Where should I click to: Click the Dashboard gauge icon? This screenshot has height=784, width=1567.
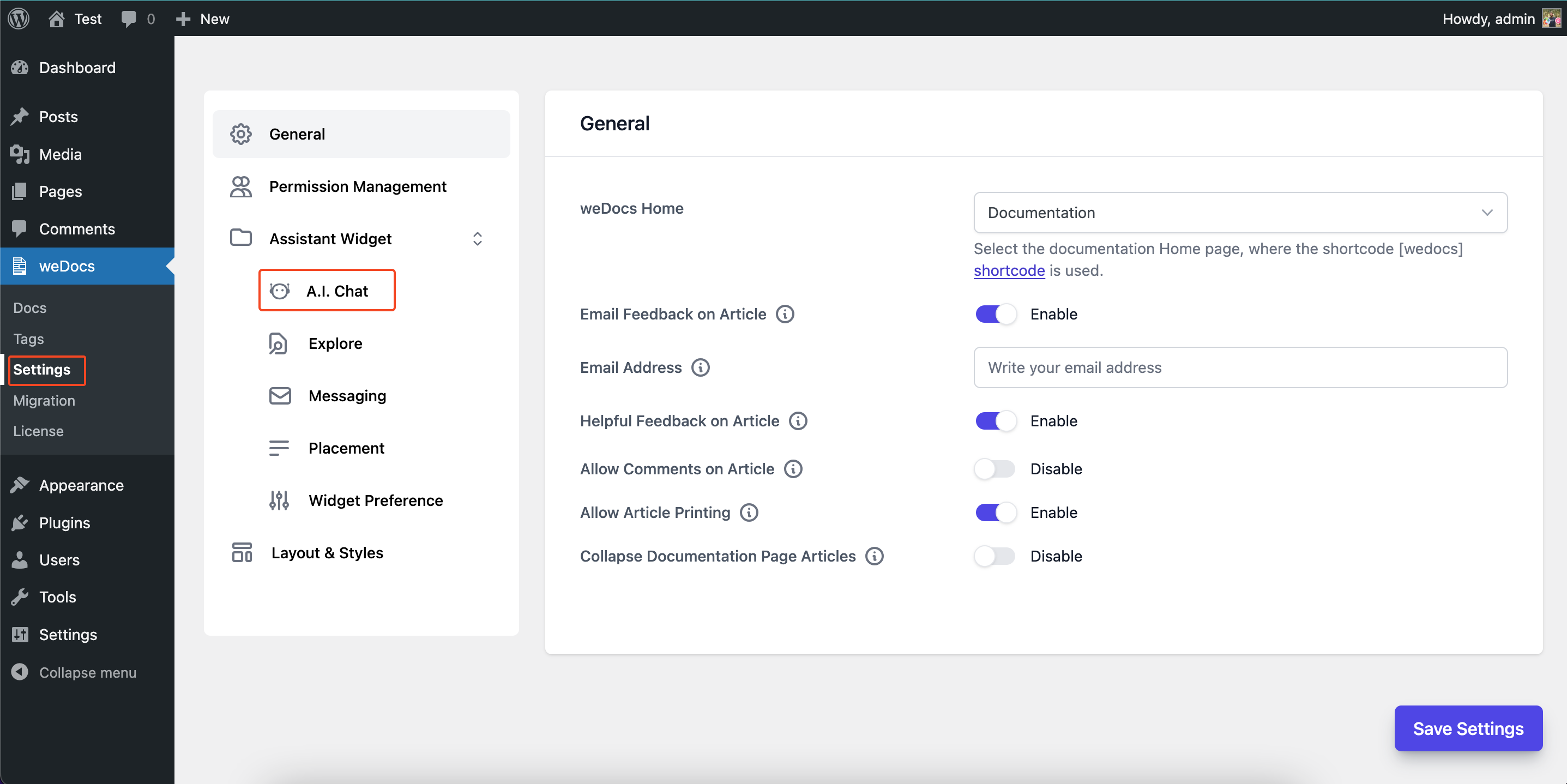click(20, 68)
